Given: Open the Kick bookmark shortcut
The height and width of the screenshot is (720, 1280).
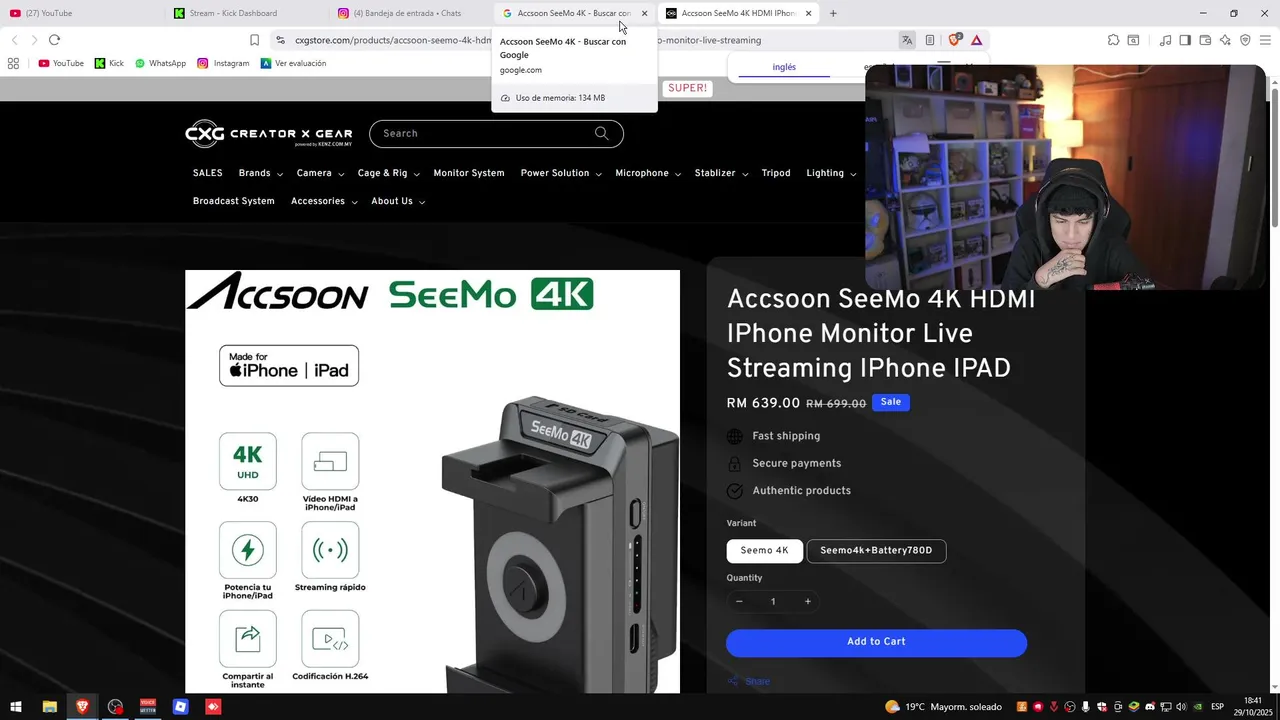Looking at the screenshot, I should [109, 63].
